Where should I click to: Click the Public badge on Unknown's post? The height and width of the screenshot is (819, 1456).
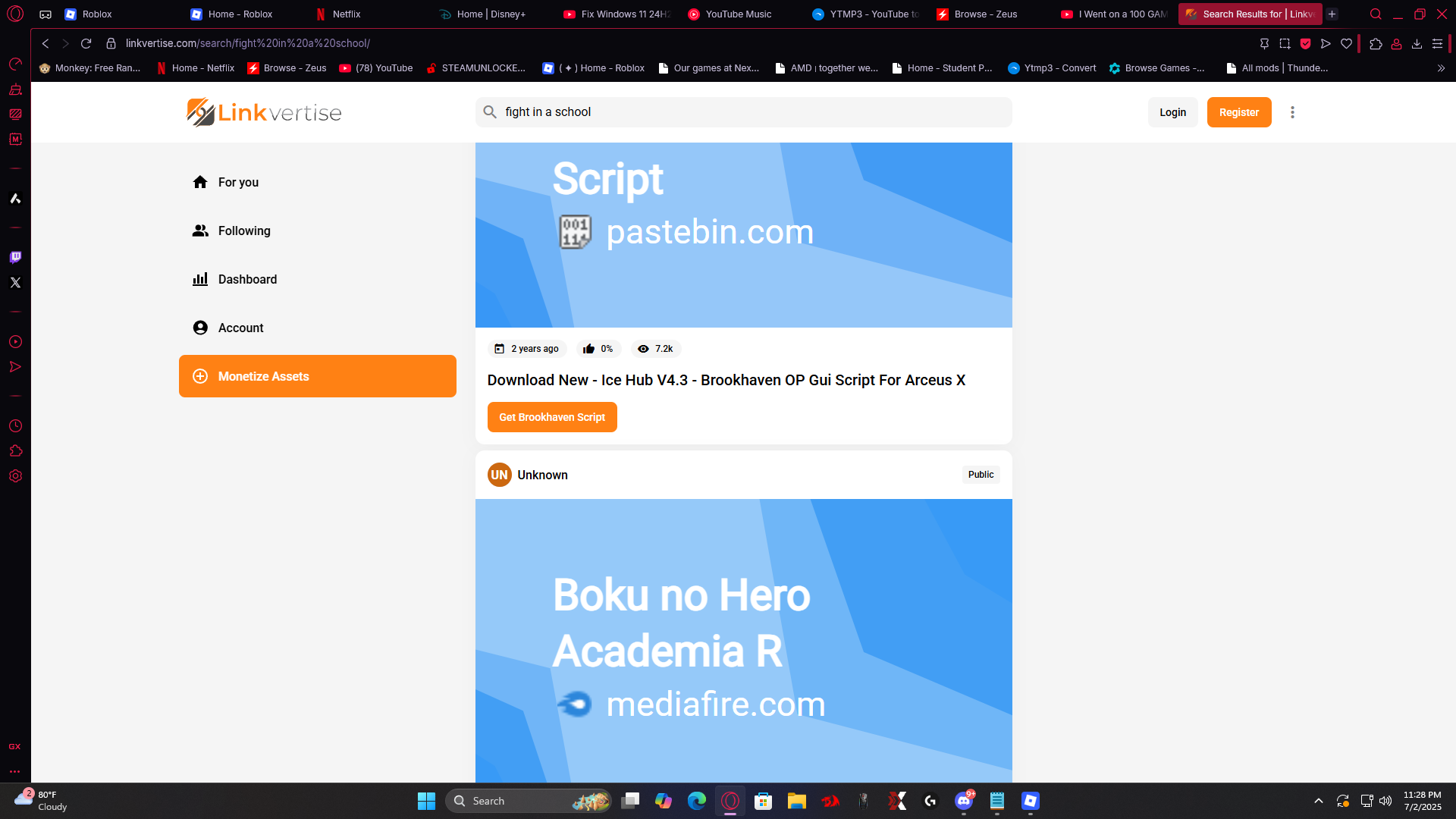click(x=981, y=475)
